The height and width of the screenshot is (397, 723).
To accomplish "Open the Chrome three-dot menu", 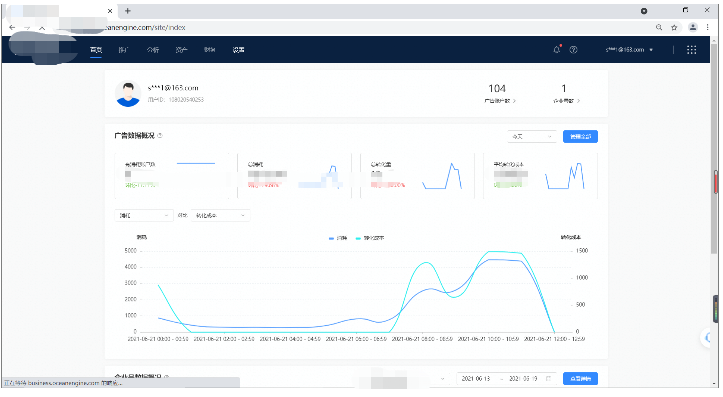I will coord(707,28).
